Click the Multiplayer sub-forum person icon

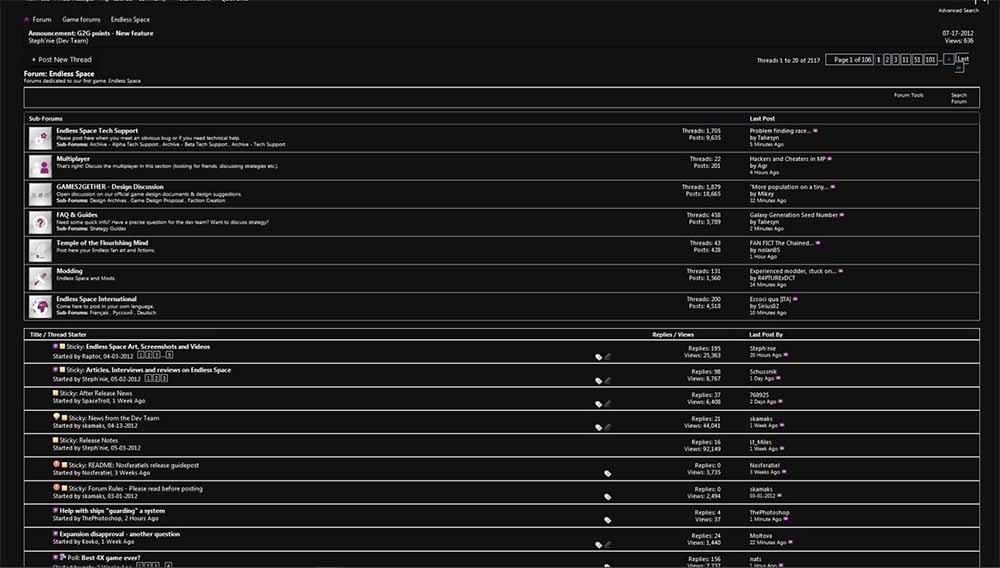click(40, 166)
